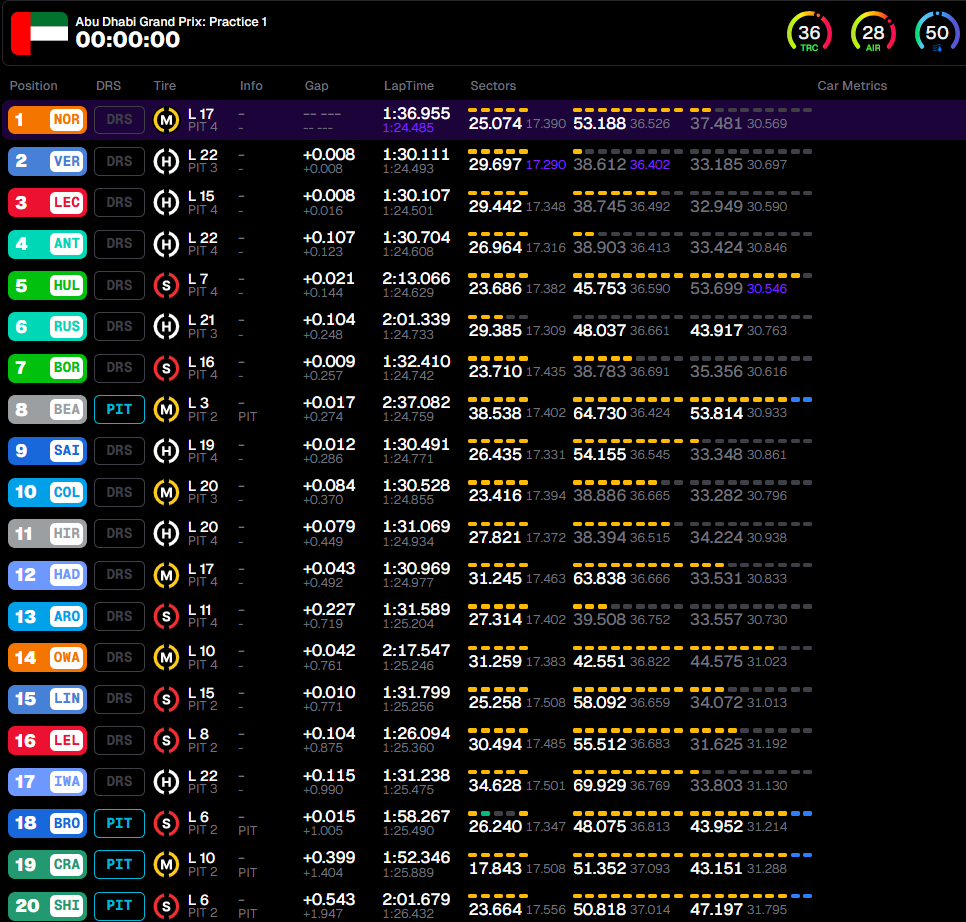Click SHI's gap value +0.543

pos(329,899)
